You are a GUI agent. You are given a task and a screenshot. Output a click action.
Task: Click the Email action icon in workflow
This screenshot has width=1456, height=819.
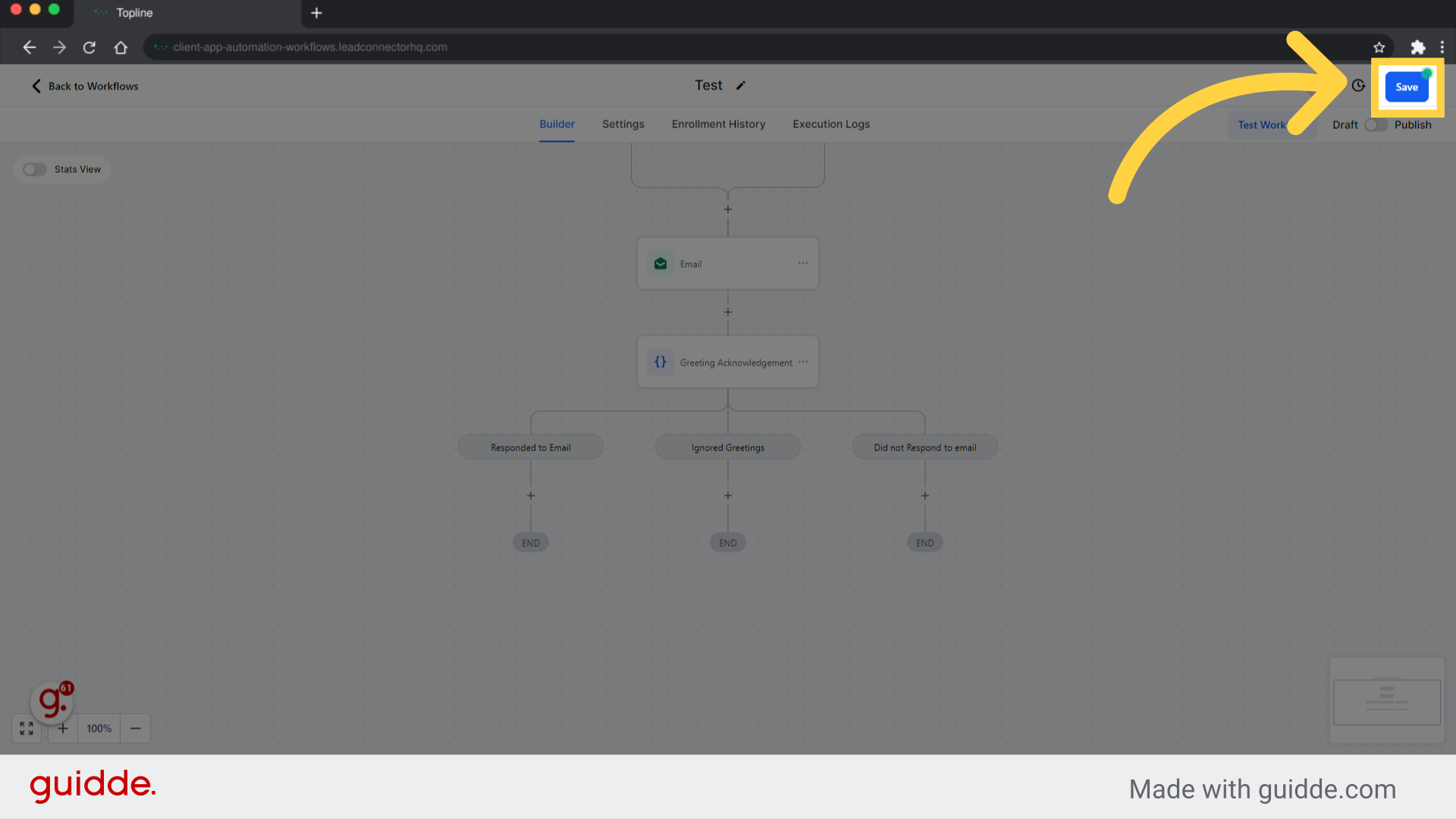point(660,263)
